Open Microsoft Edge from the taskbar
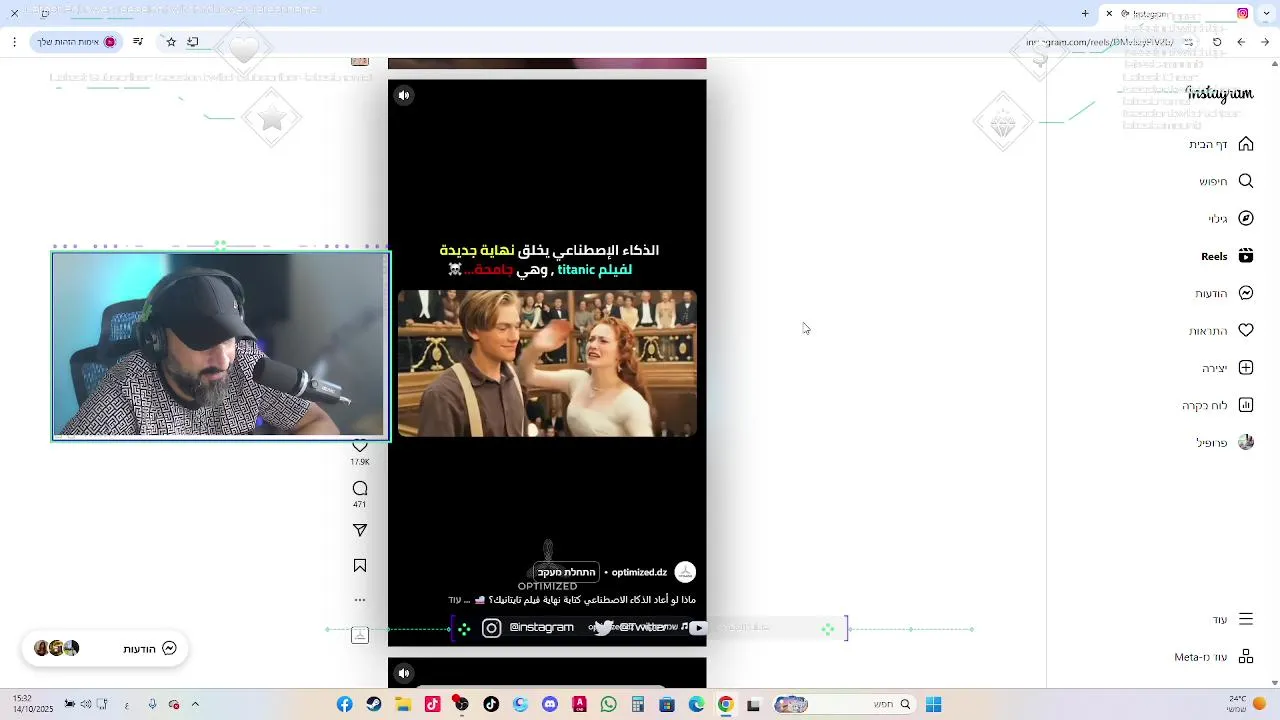Screen dimensions: 1280x720 point(697,705)
